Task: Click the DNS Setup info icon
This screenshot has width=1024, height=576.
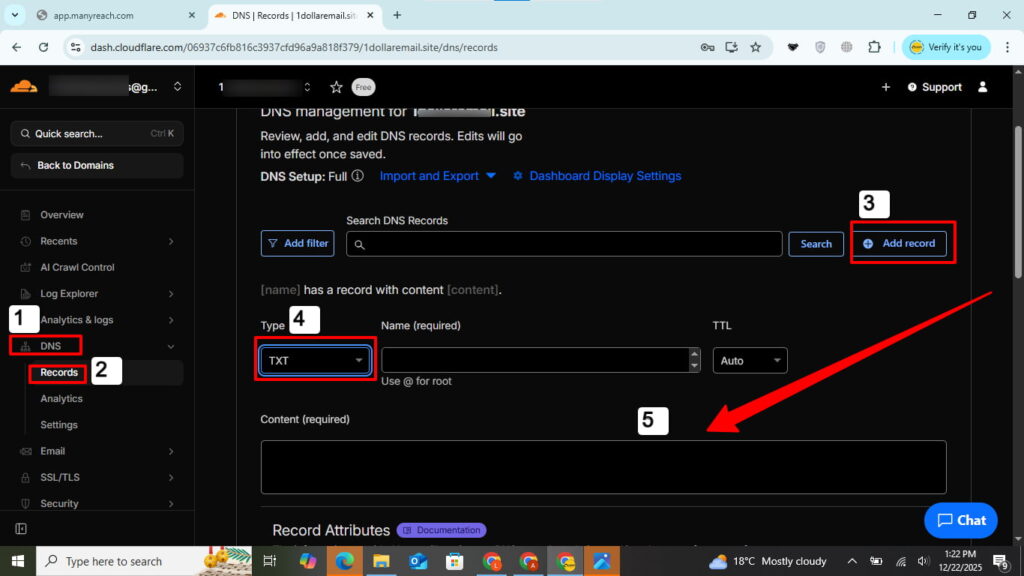Action: pyautogui.click(x=358, y=176)
